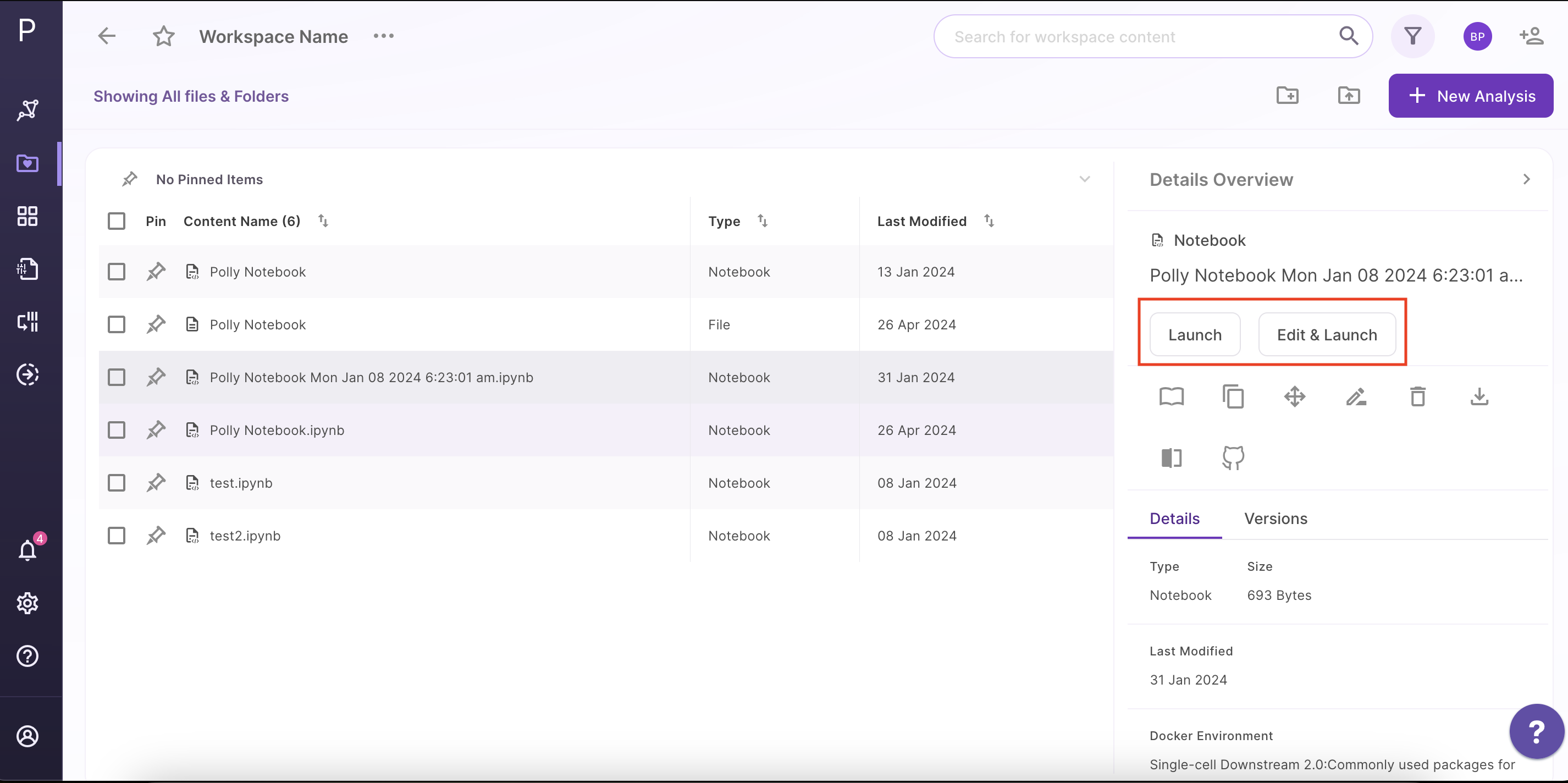The width and height of the screenshot is (1568, 783).
Task: Tick the select-all checkbox in header
Action: point(116,221)
